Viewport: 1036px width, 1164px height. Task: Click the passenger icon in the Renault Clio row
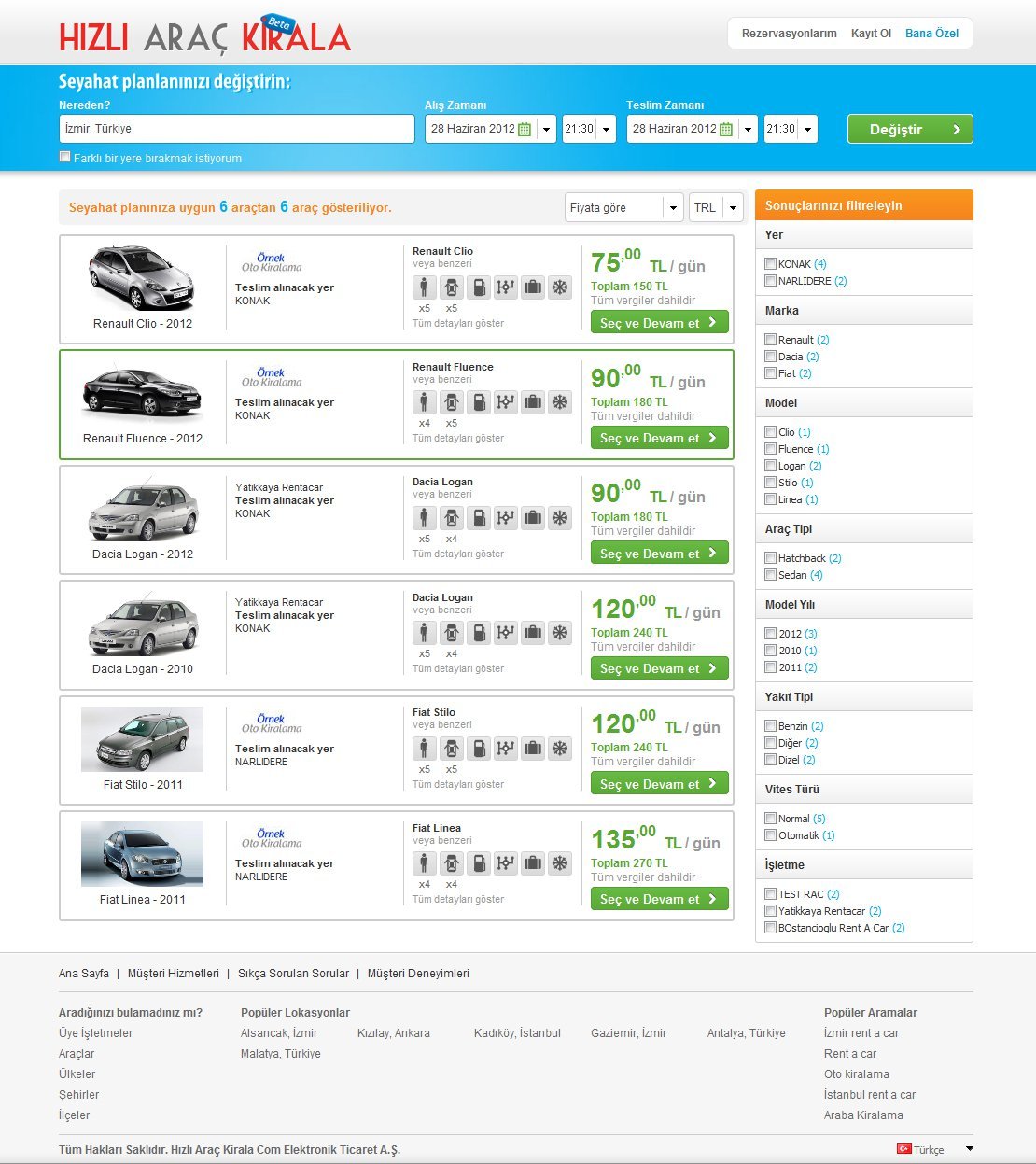click(424, 287)
